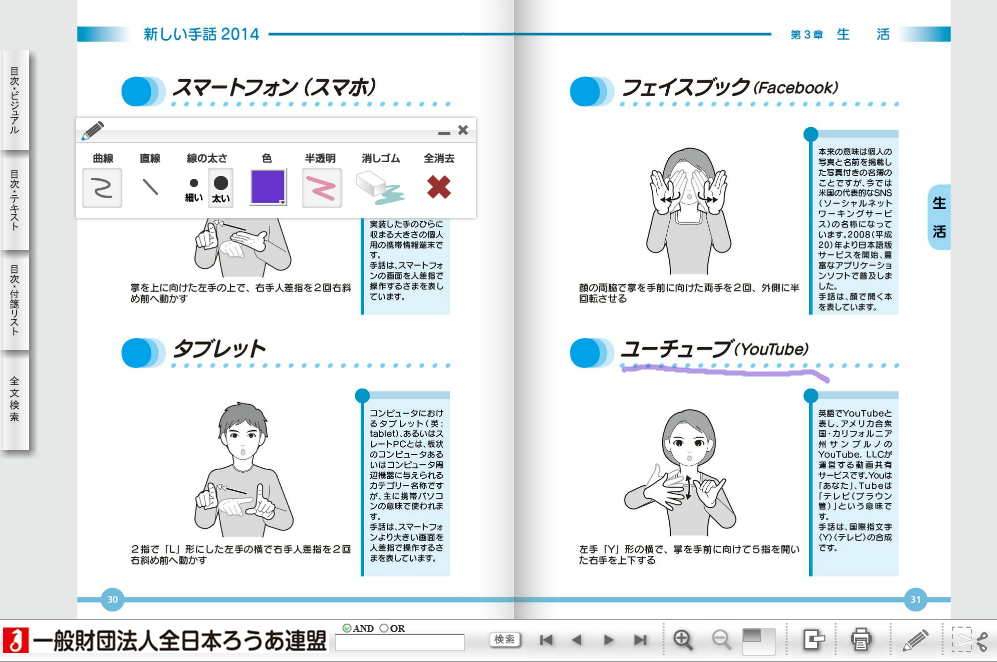This screenshot has width=997, height=662.
Task: Go to the previous page
Action: pyautogui.click(x=577, y=640)
